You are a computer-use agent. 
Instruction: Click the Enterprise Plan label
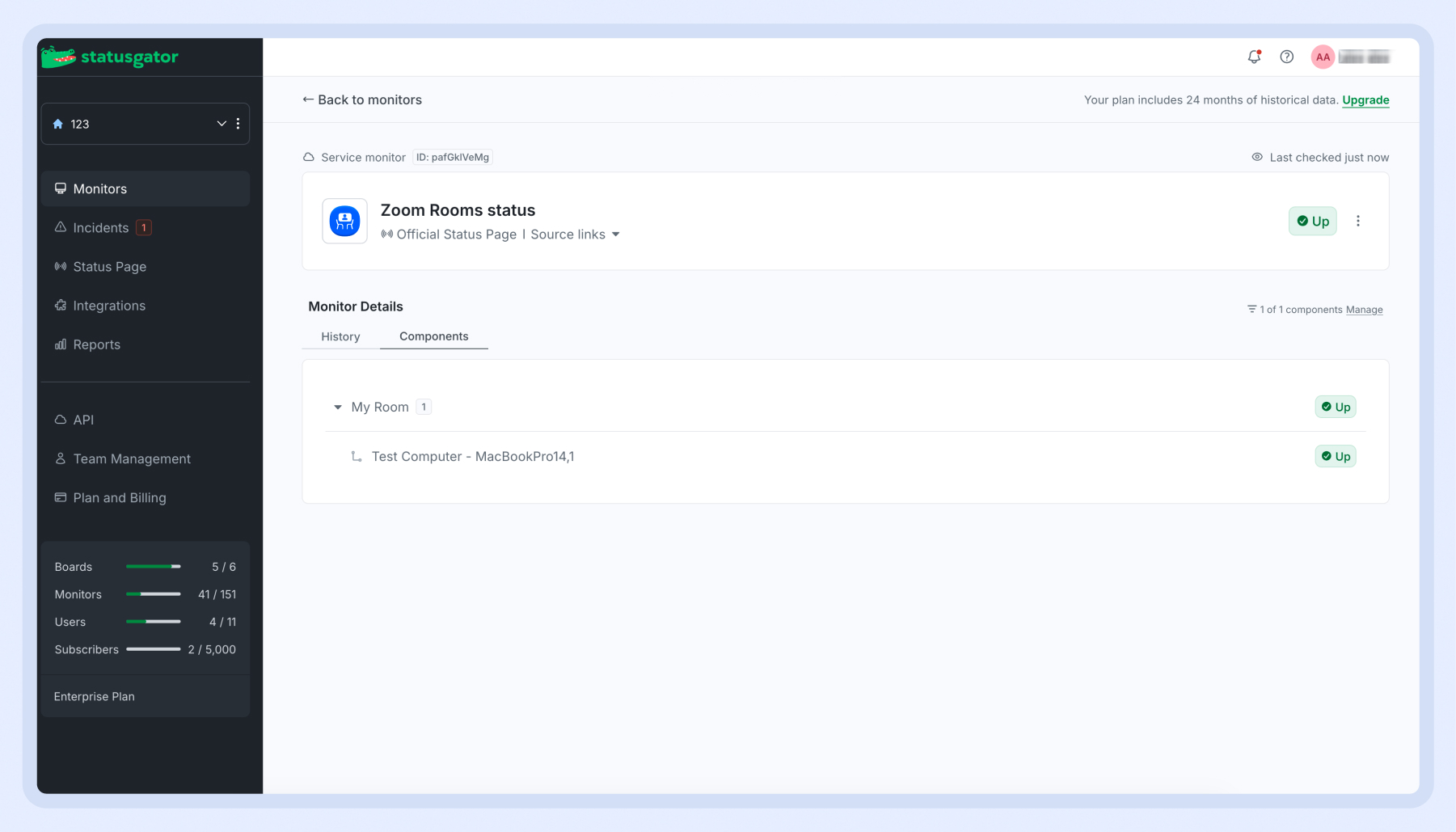(x=95, y=696)
